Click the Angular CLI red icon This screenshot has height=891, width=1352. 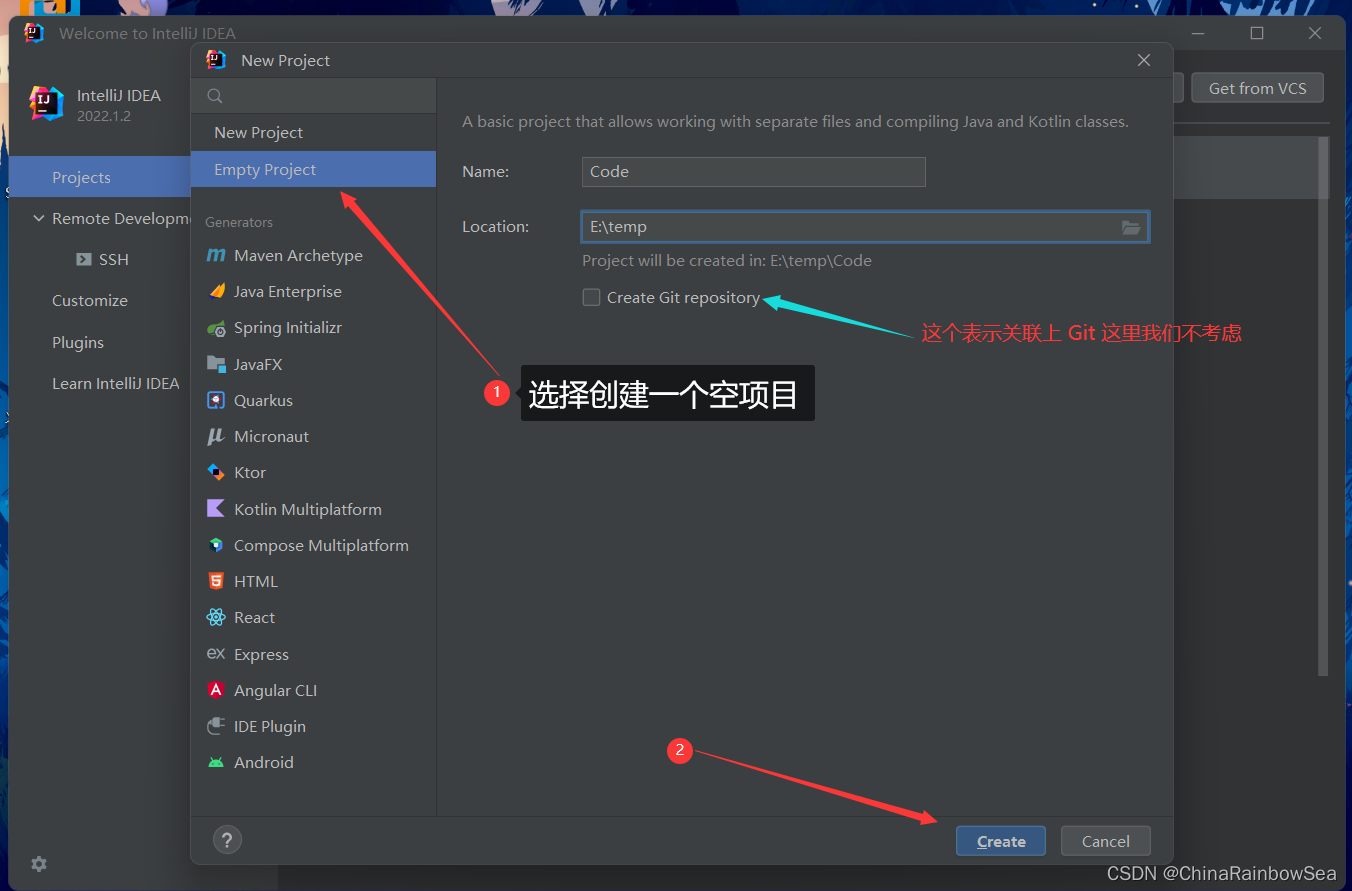pos(216,690)
